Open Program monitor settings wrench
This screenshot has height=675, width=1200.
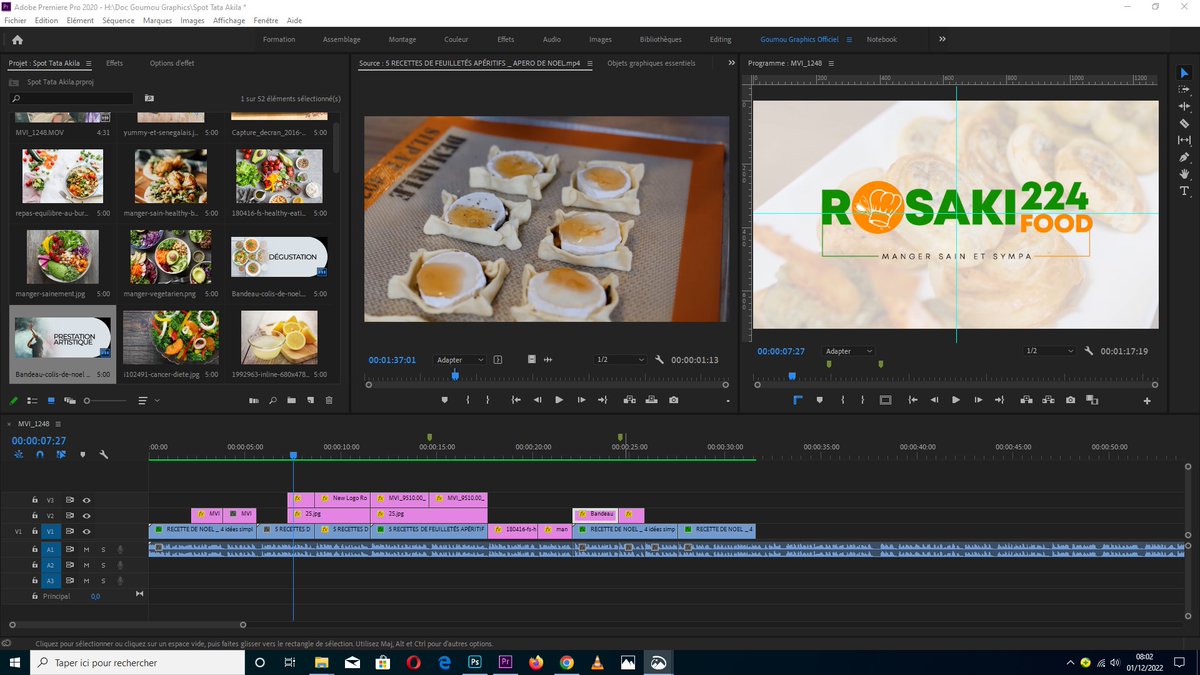pyautogui.click(x=1091, y=351)
